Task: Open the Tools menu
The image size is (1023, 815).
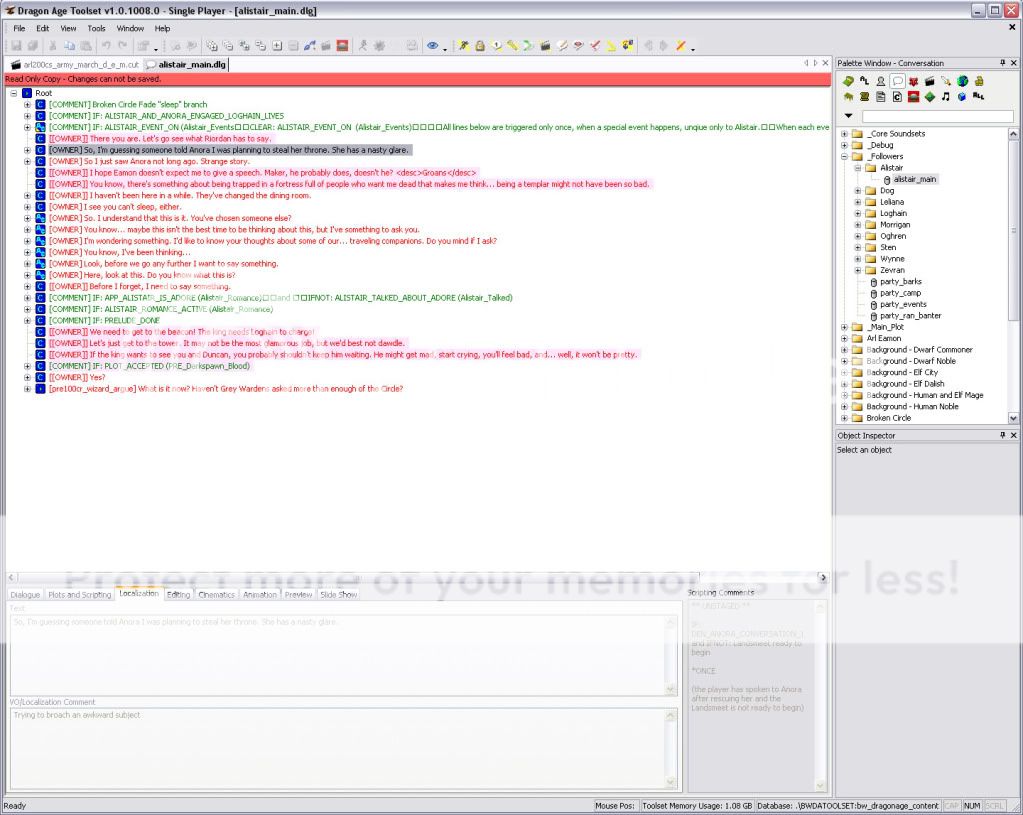Action: click(96, 28)
